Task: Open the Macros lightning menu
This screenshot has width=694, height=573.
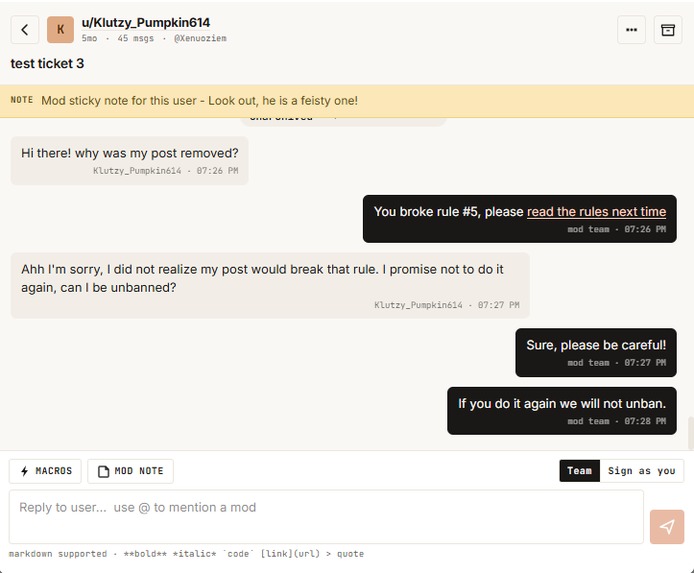Action: pyautogui.click(x=46, y=471)
